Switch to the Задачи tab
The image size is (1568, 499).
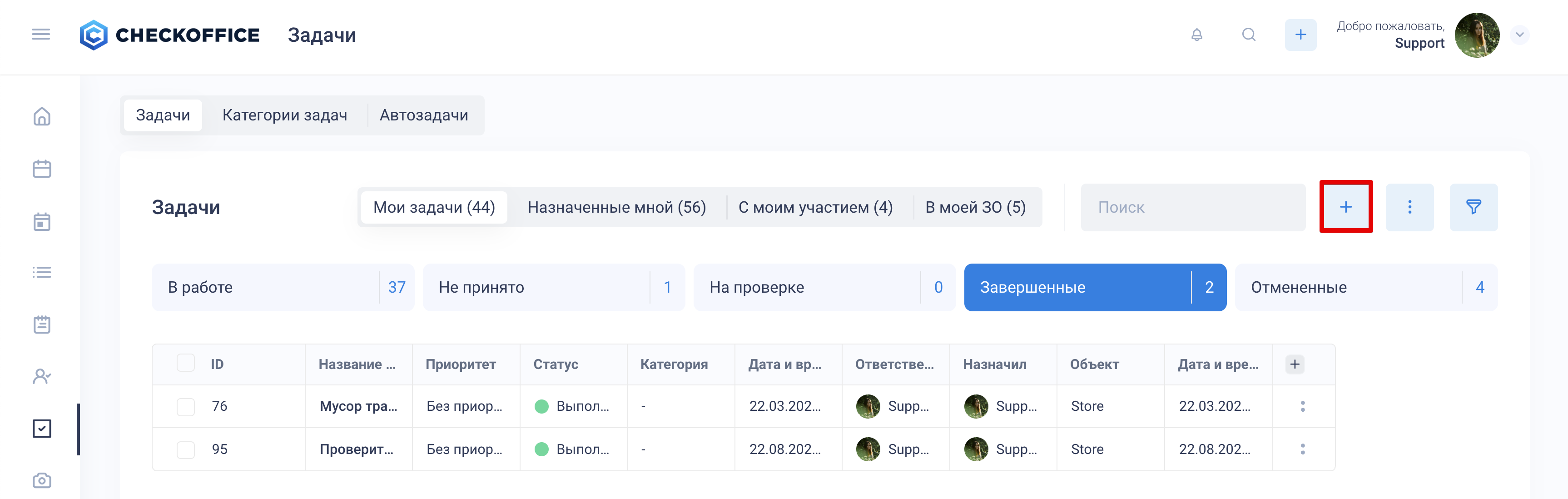click(x=163, y=115)
